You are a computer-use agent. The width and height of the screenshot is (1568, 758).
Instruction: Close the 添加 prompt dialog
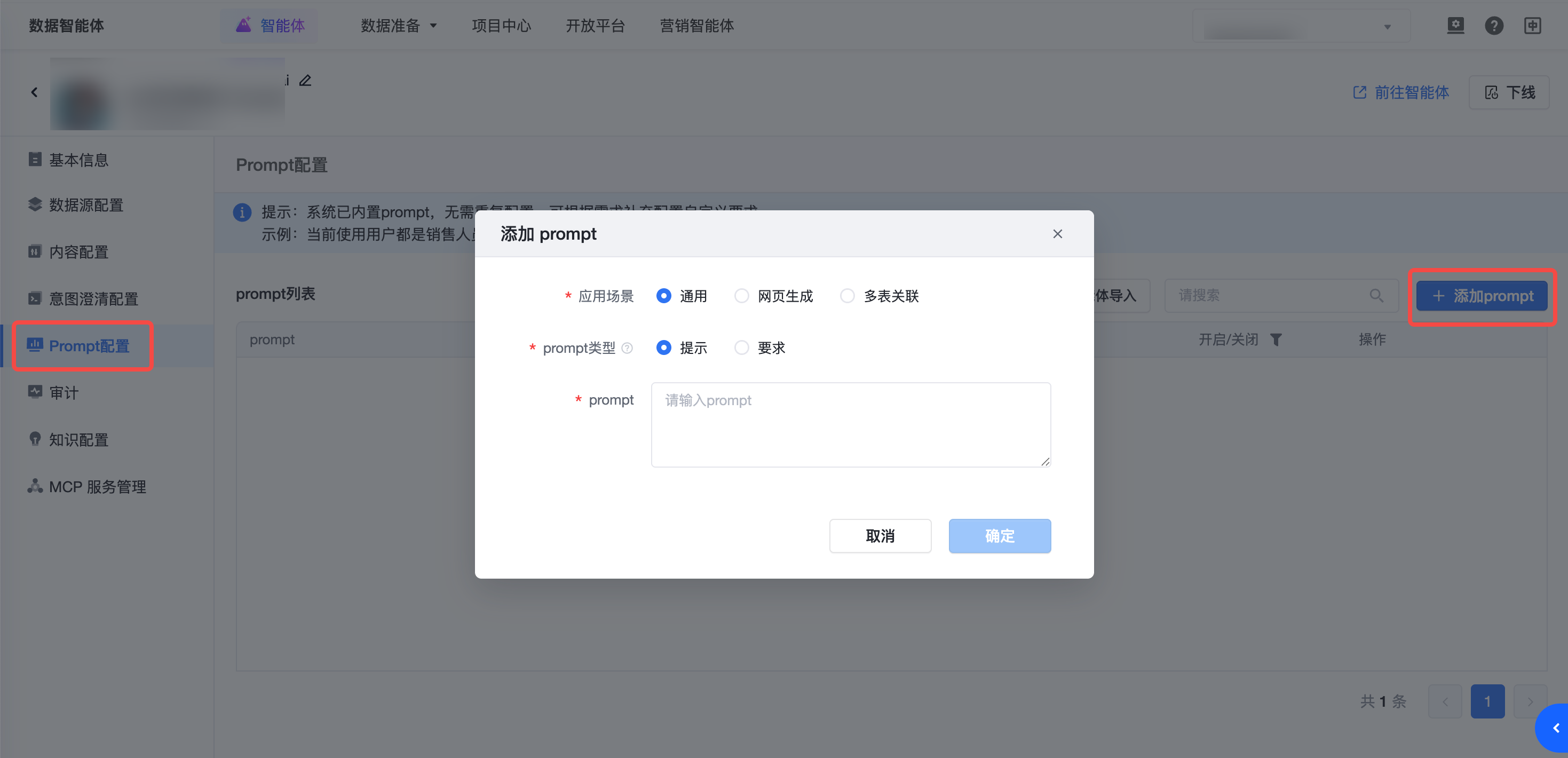[1057, 234]
